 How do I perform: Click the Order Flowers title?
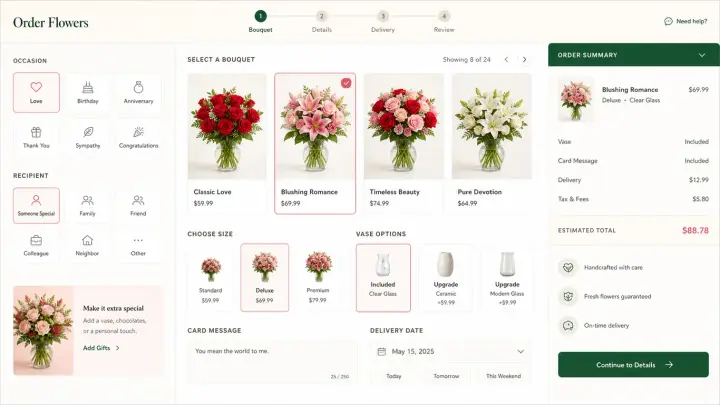tap(51, 22)
